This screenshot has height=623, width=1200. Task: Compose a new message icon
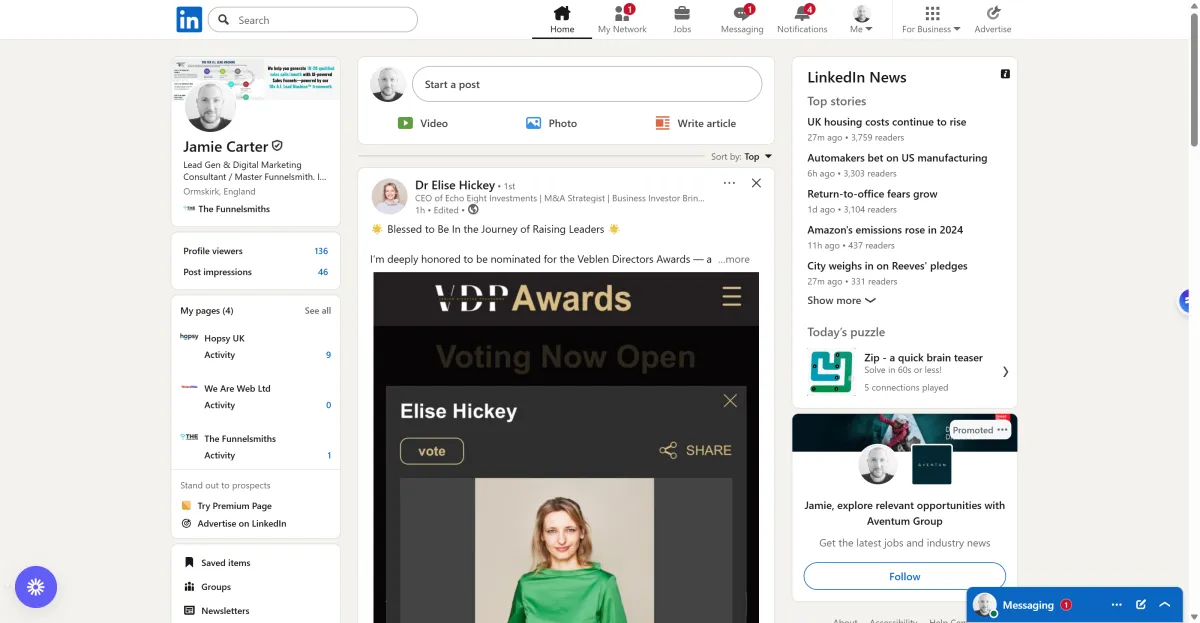(1141, 605)
